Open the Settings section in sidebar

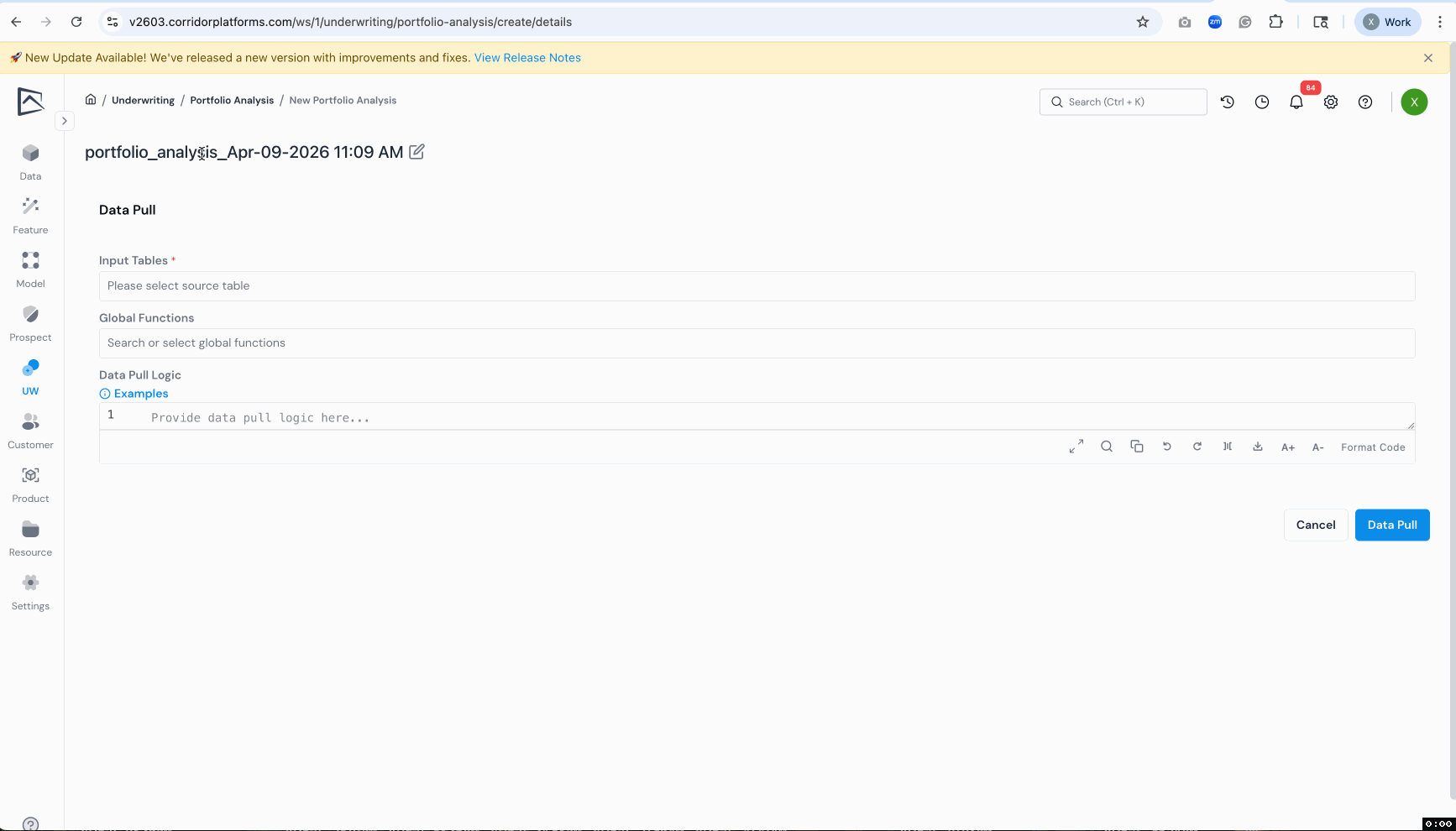30,593
